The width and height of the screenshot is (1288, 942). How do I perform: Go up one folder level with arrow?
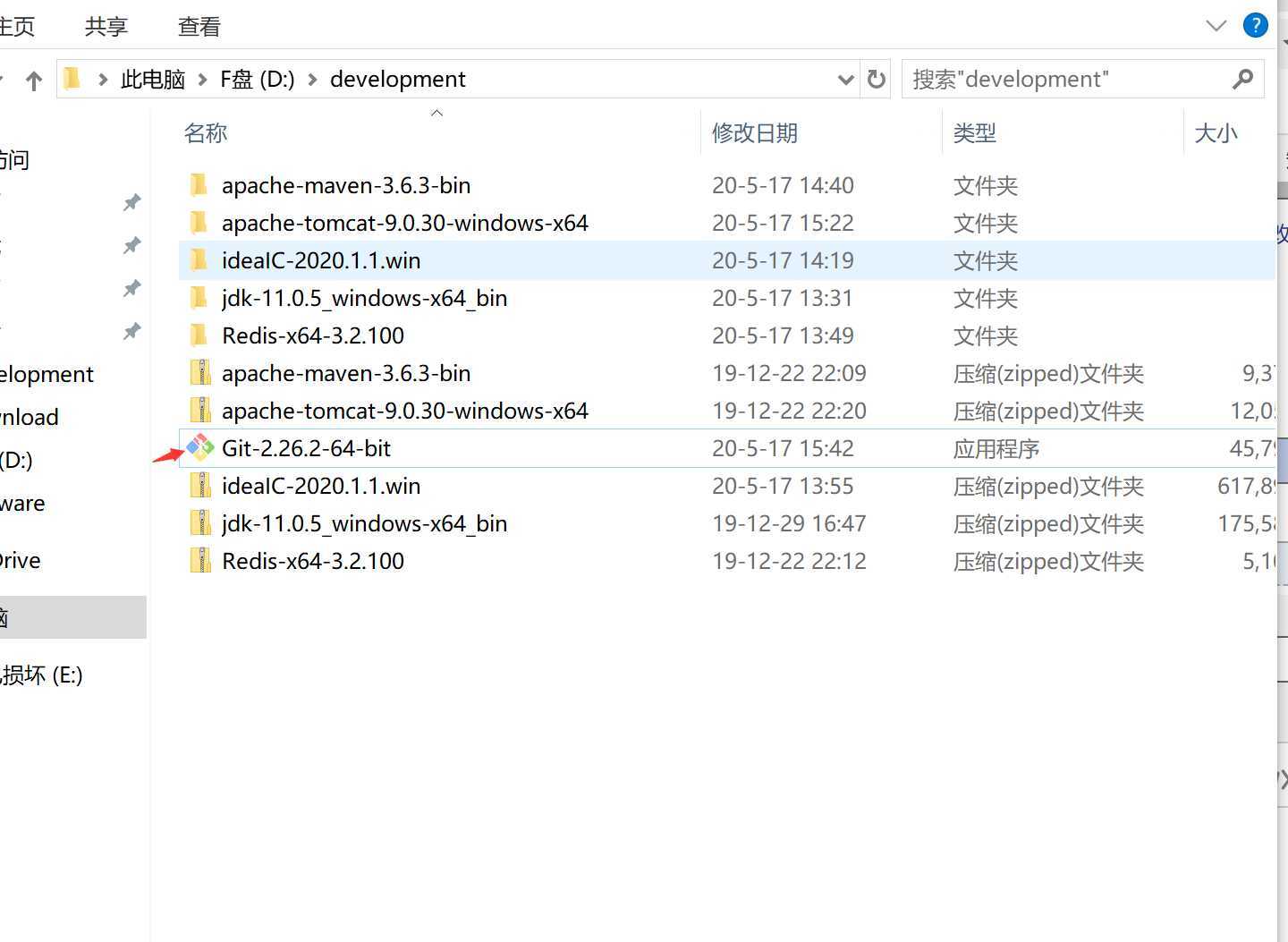point(34,81)
